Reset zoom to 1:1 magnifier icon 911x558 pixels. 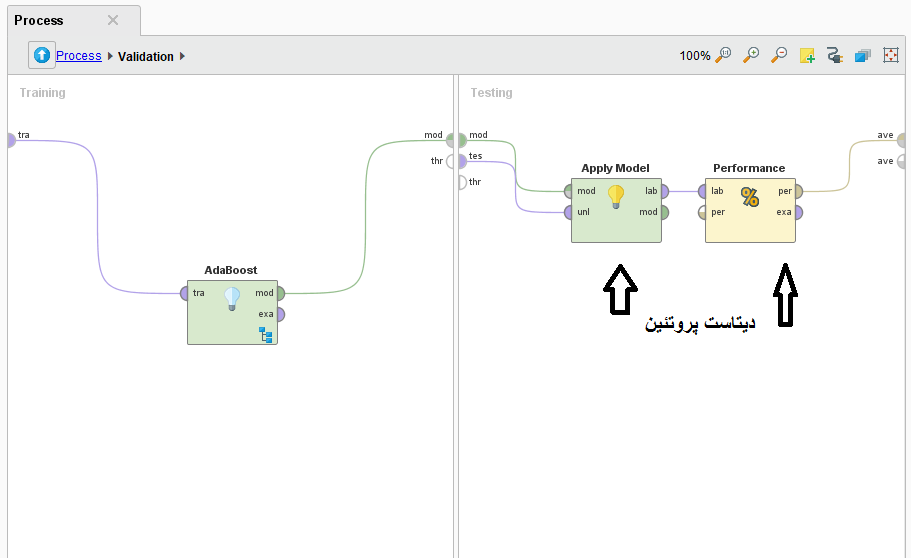tap(723, 56)
